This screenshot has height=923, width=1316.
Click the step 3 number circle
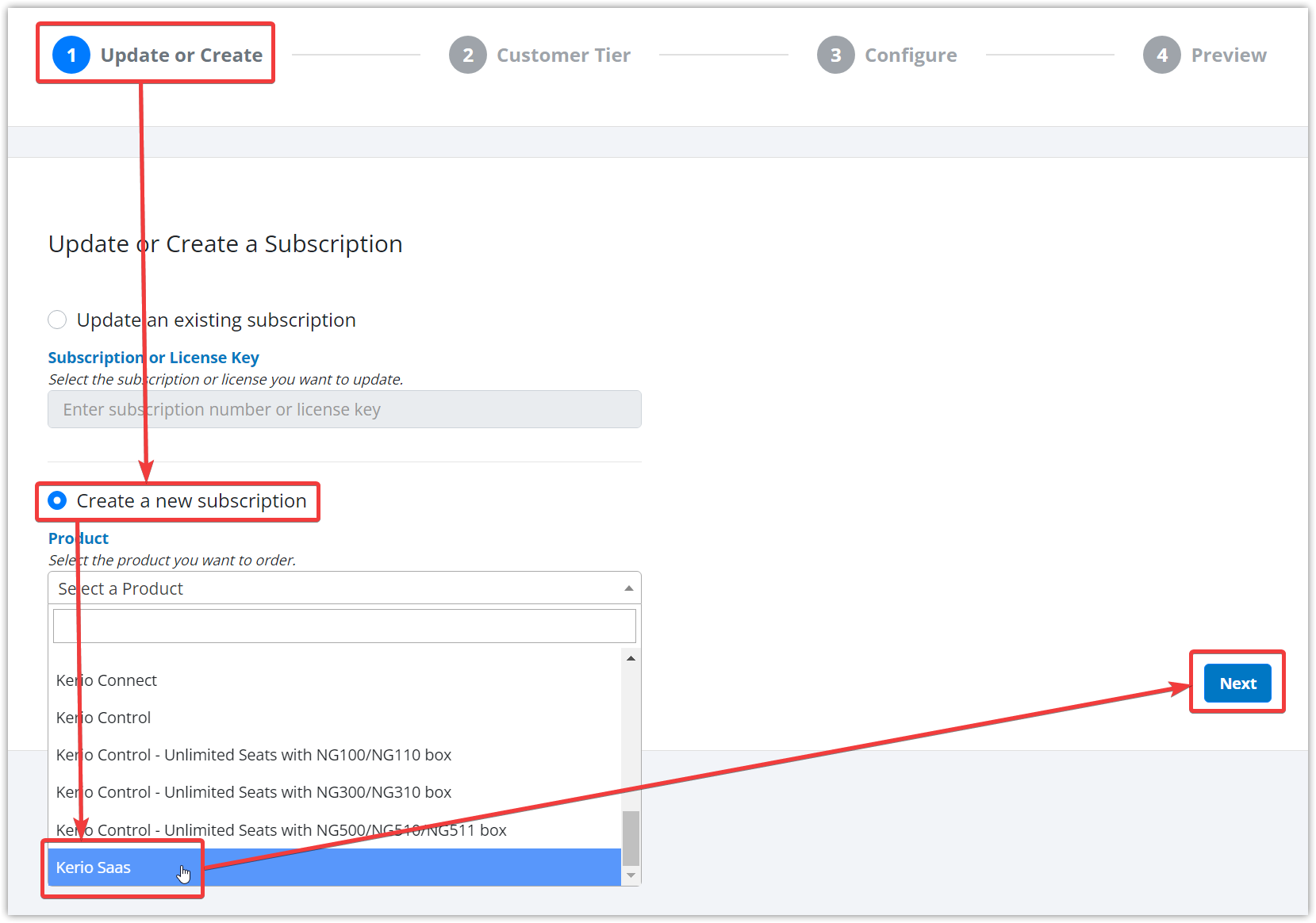pyautogui.click(x=836, y=55)
